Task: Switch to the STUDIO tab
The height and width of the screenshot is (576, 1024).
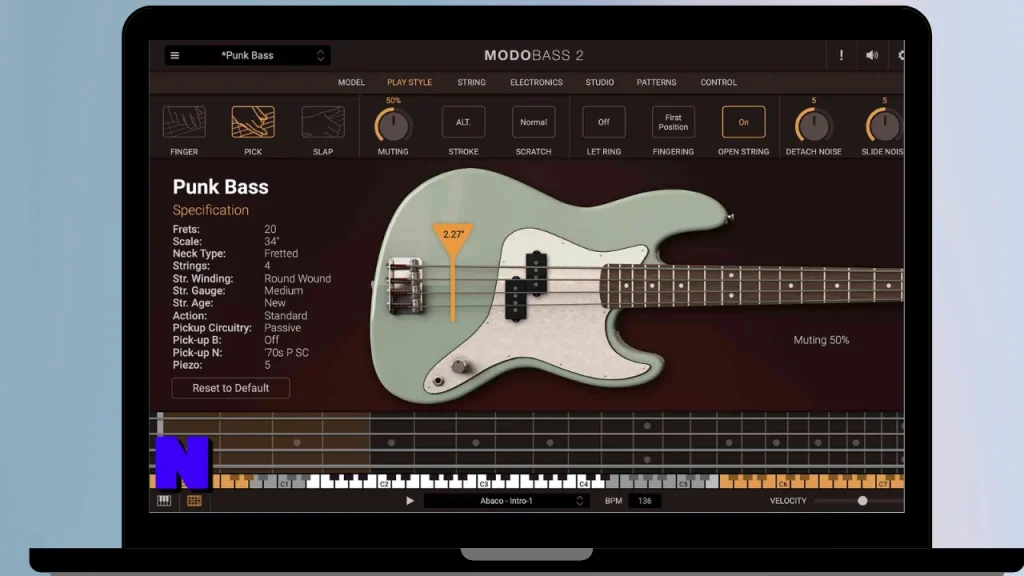Action: point(600,82)
